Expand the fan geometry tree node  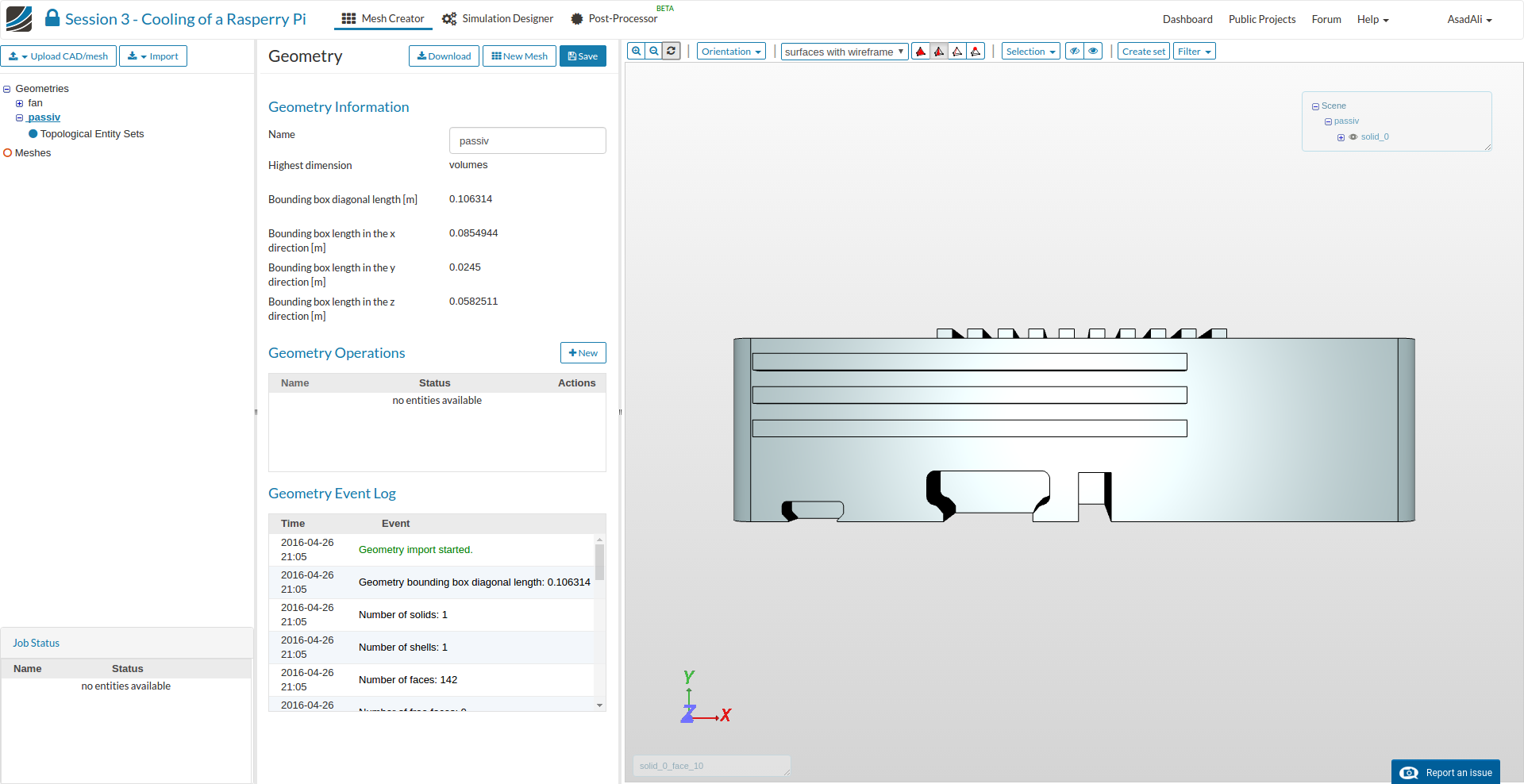[x=20, y=103]
